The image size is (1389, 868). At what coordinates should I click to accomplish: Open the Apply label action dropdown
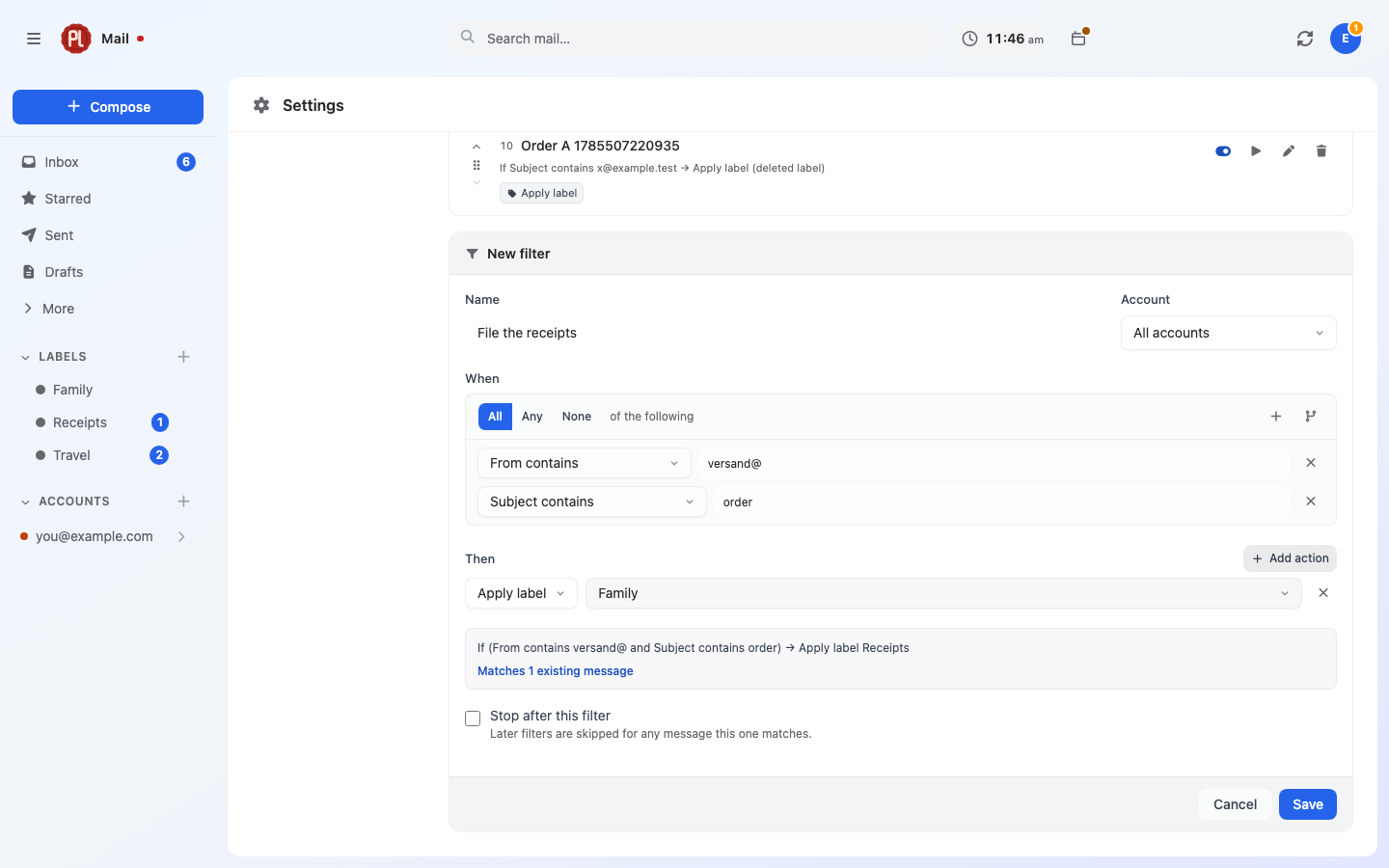coord(521,593)
